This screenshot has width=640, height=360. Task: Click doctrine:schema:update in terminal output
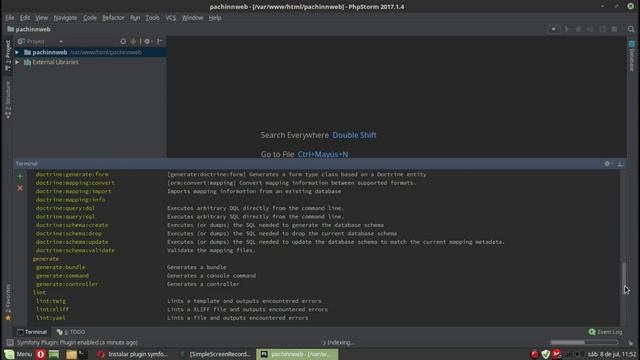click(x=71, y=242)
